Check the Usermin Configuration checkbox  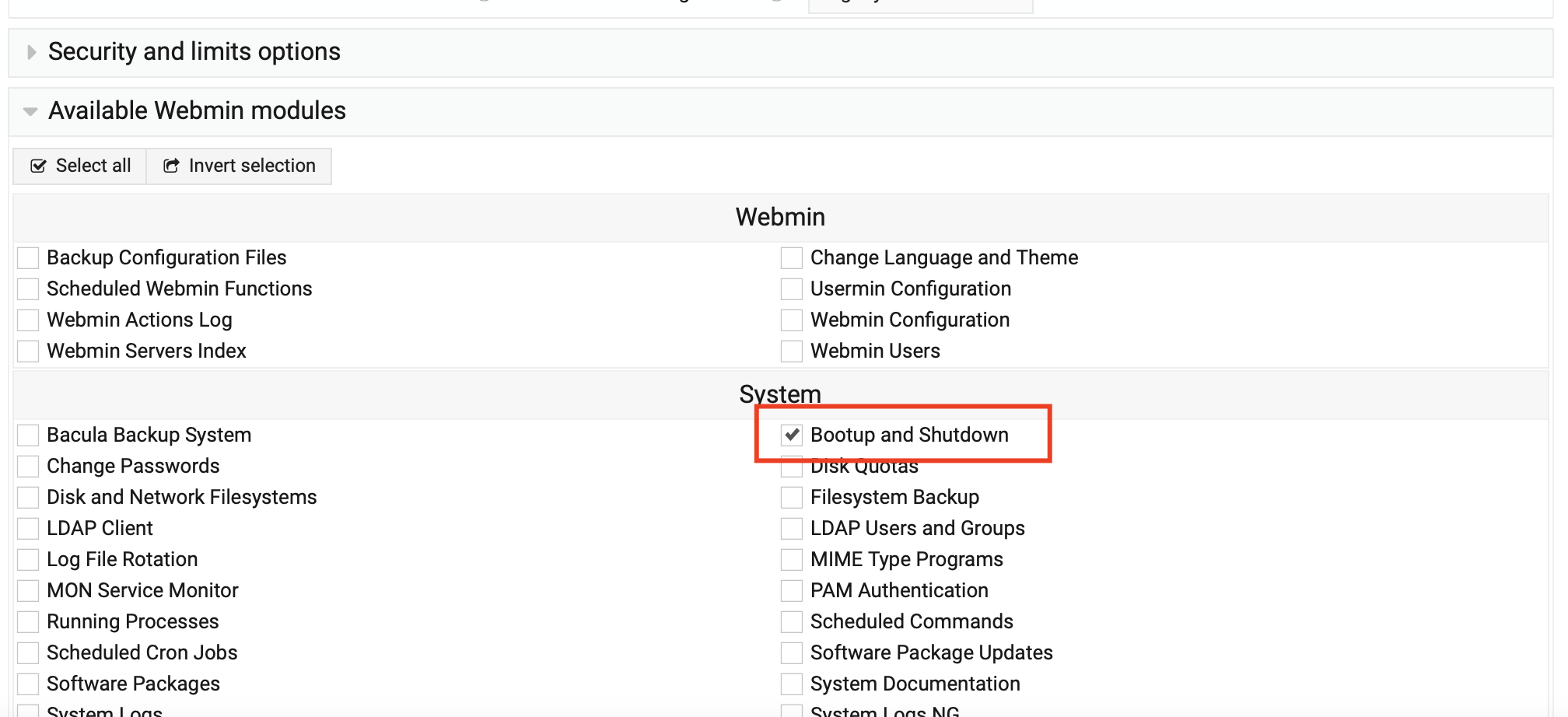[792, 289]
